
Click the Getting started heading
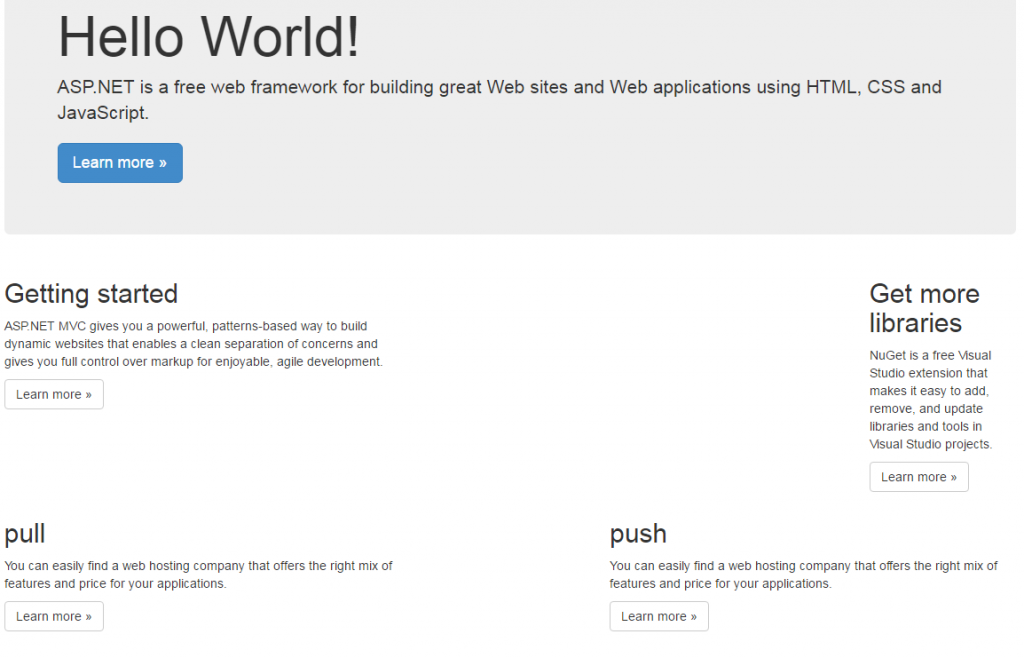(91, 294)
